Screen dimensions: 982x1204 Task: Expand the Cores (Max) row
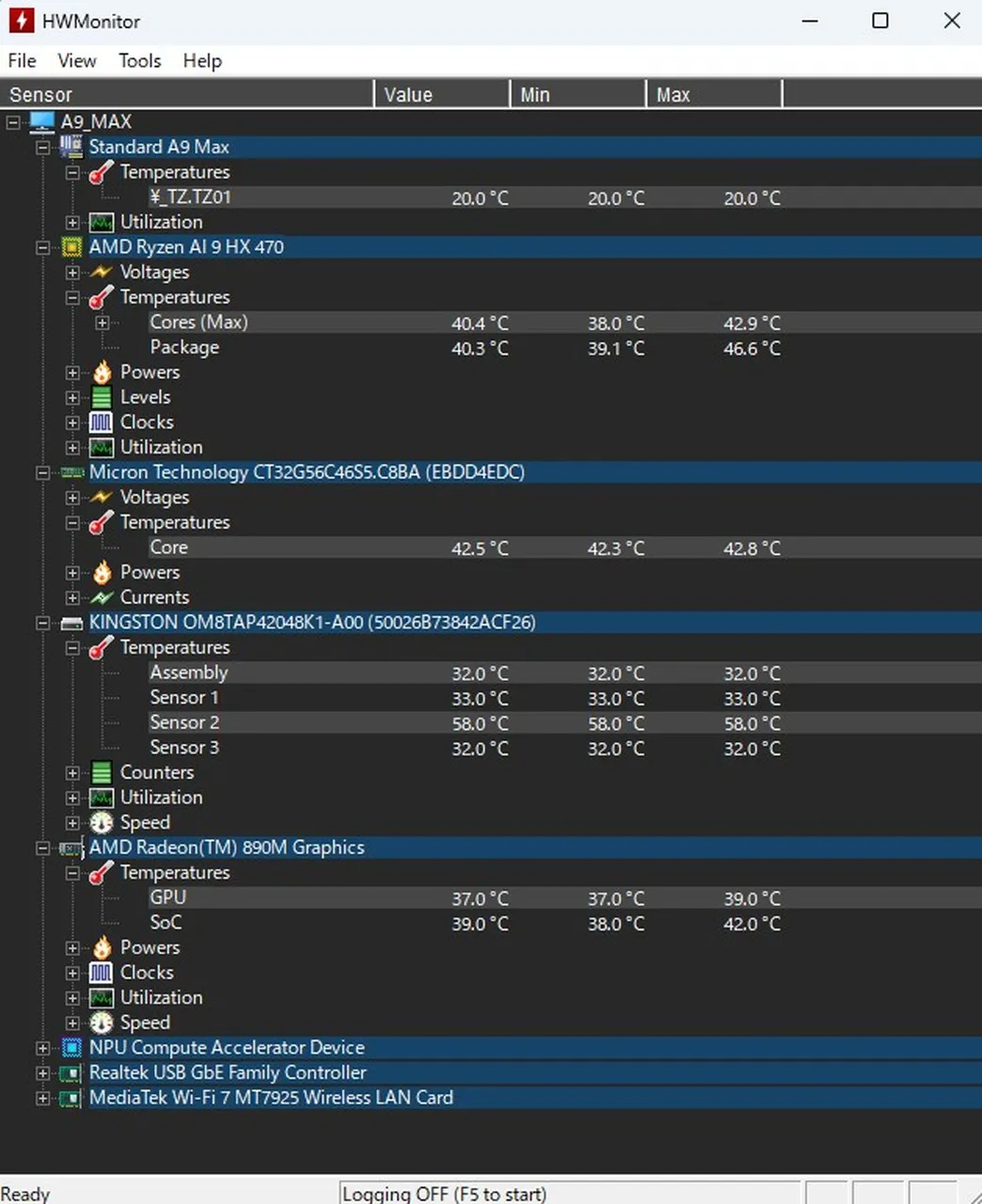103,323
